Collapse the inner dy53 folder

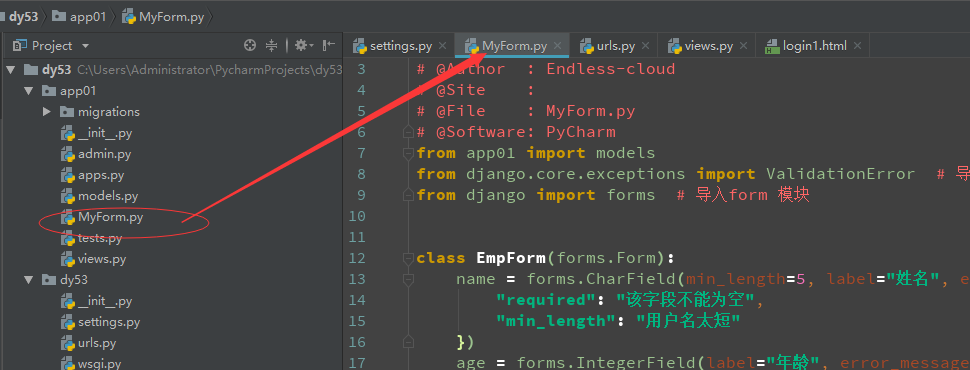pyautogui.click(x=28, y=280)
